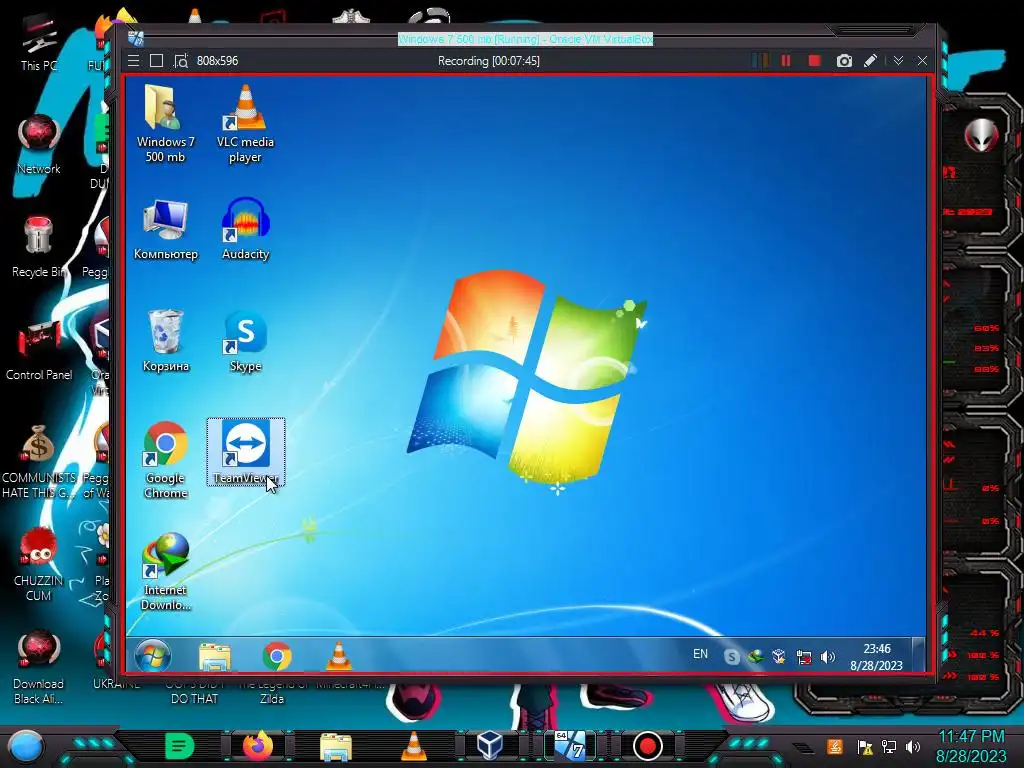Screen dimensions: 1024x768
Task: Open the recorder hamburger menu
Action: pyautogui.click(x=133, y=61)
